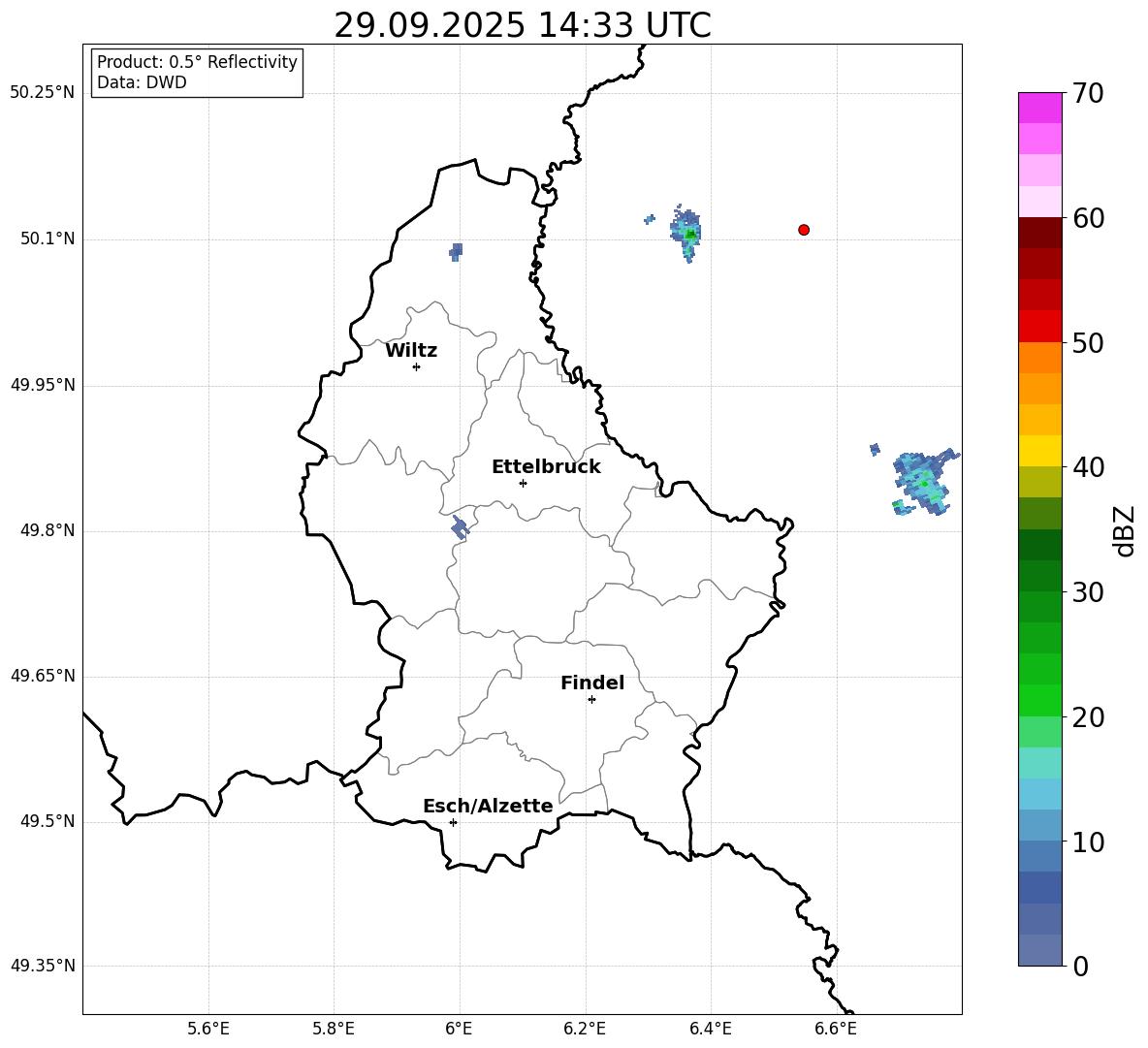Click the longitude label 5.6°E
1148x1048 pixels.
pyautogui.click(x=208, y=1029)
